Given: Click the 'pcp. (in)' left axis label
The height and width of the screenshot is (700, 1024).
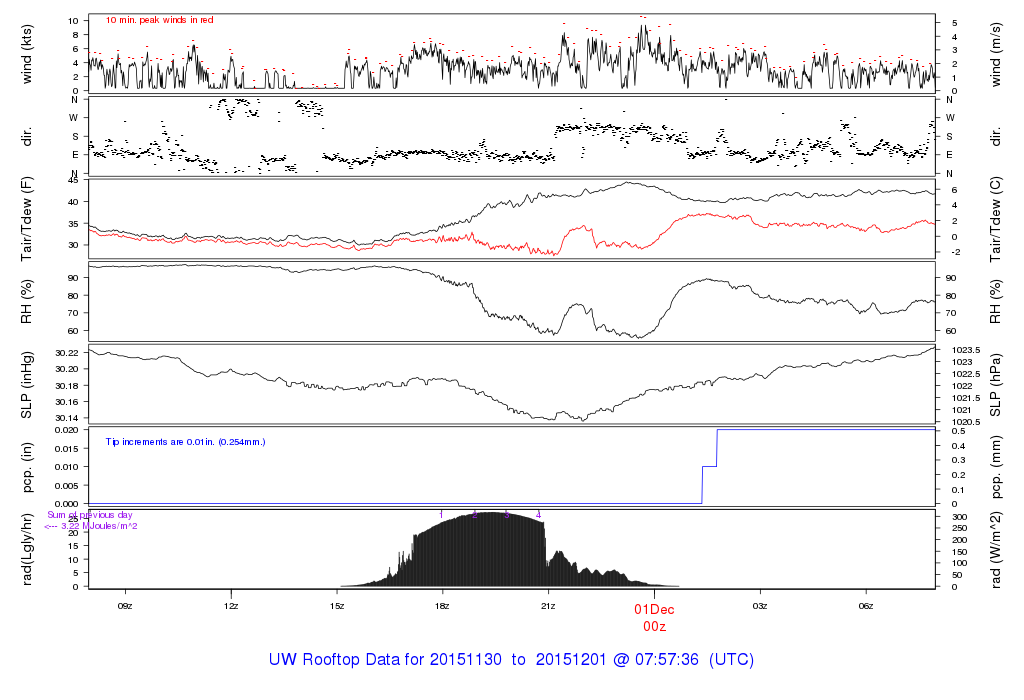Looking at the screenshot, I should coord(27,467).
